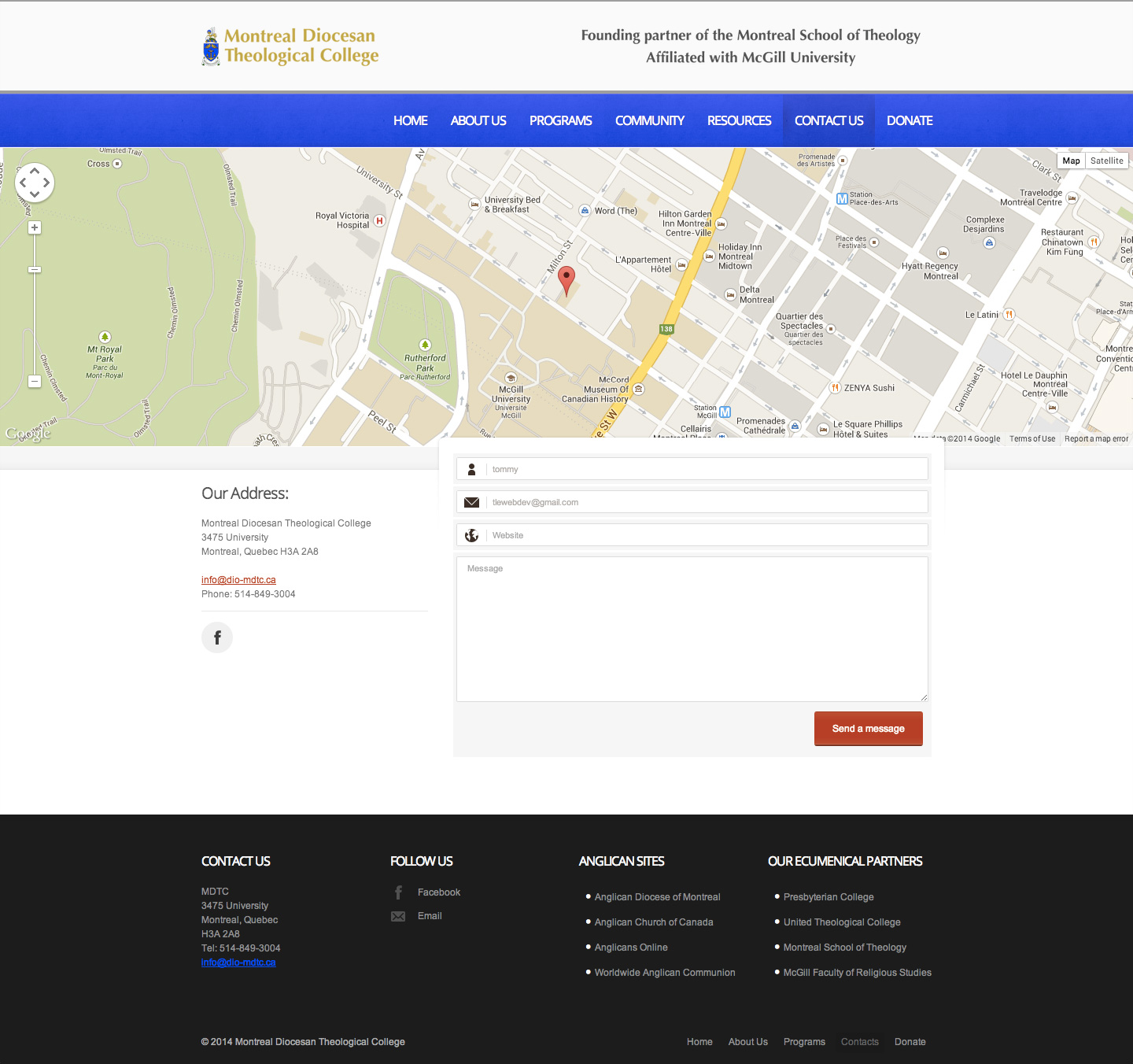Viewport: 1133px width, 1064px height.
Task: Click footer Facebook icon
Action: [x=398, y=892]
